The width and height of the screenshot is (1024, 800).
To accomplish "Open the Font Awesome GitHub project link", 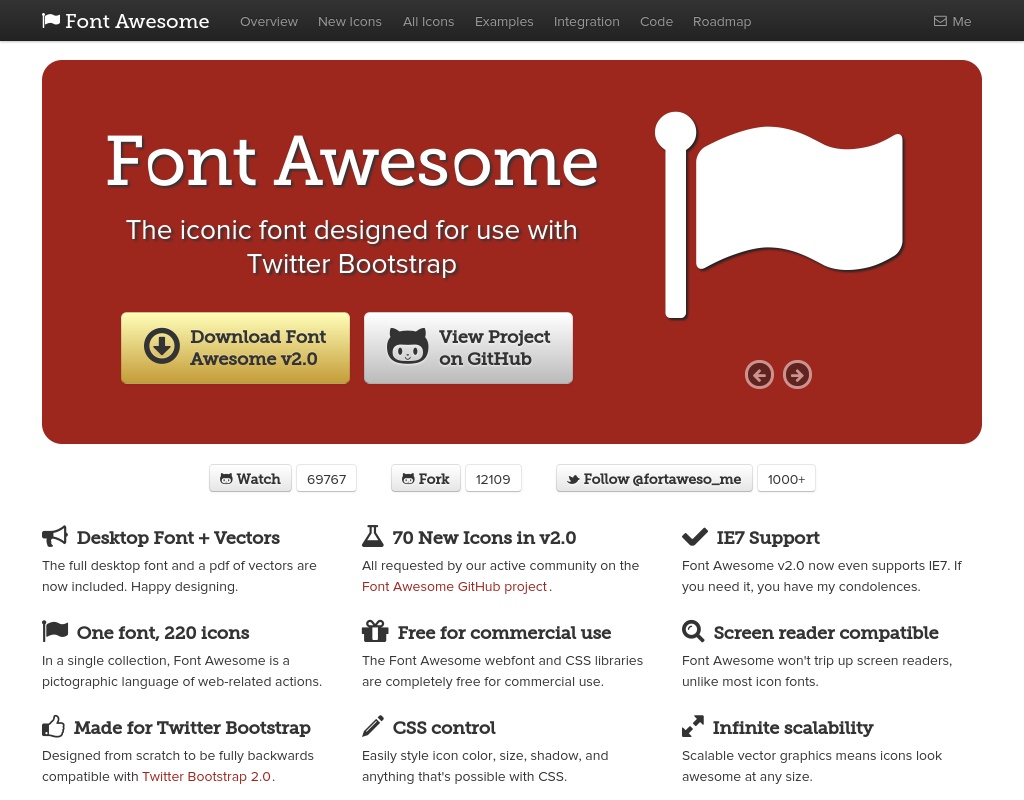I will coord(454,587).
